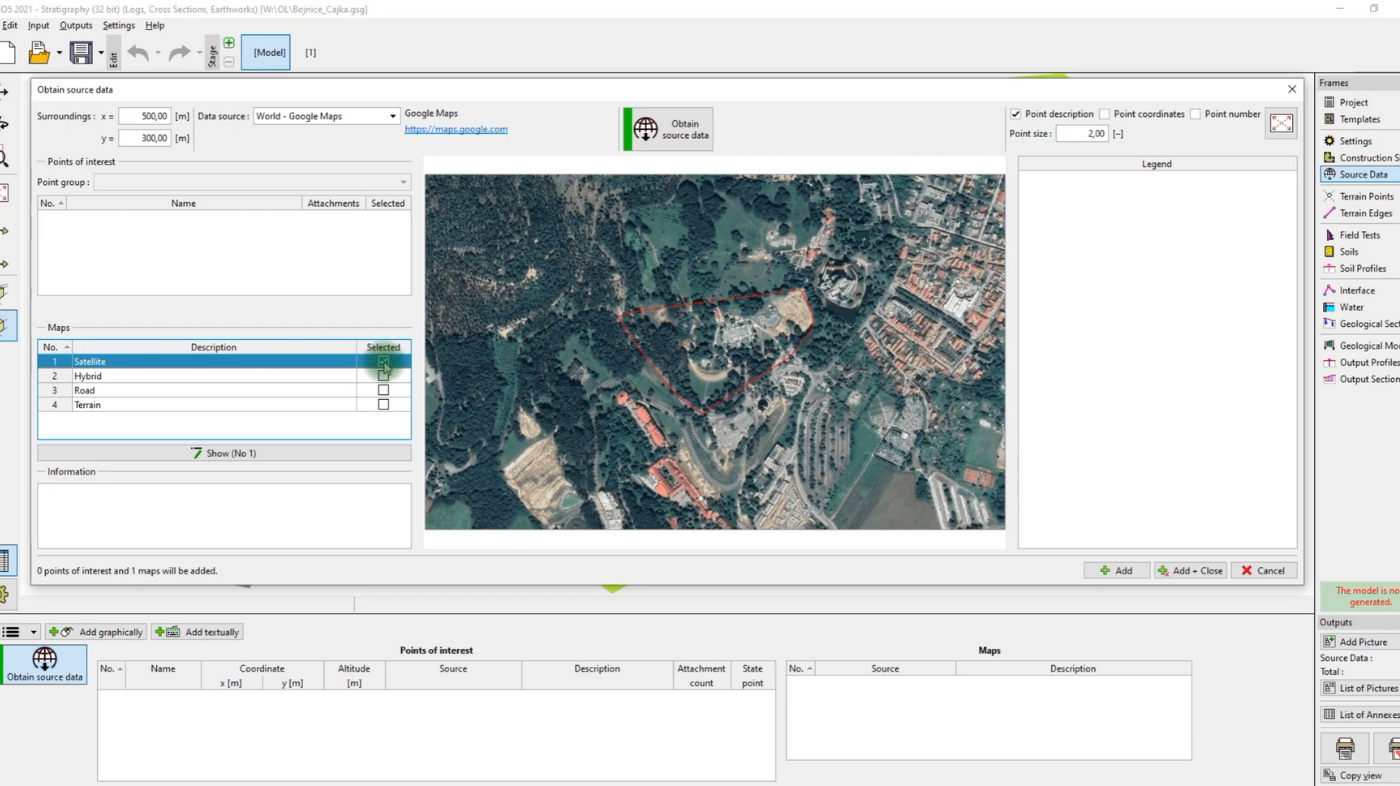Image resolution: width=1400 pixels, height=786 pixels.
Task: Open the Settings menu
Action: pyautogui.click(x=118, y=25)
